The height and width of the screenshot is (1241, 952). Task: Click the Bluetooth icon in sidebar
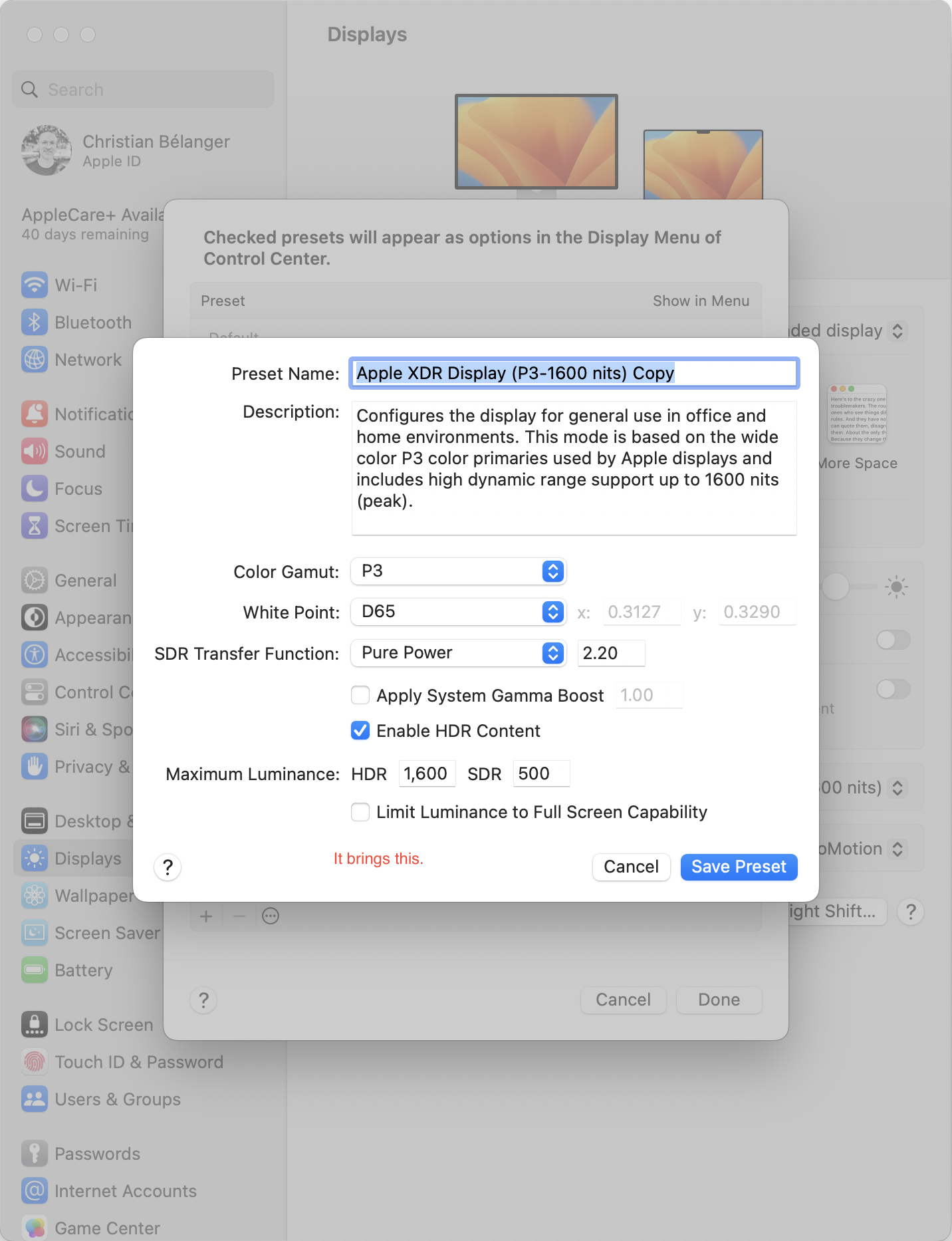(35, 323)
